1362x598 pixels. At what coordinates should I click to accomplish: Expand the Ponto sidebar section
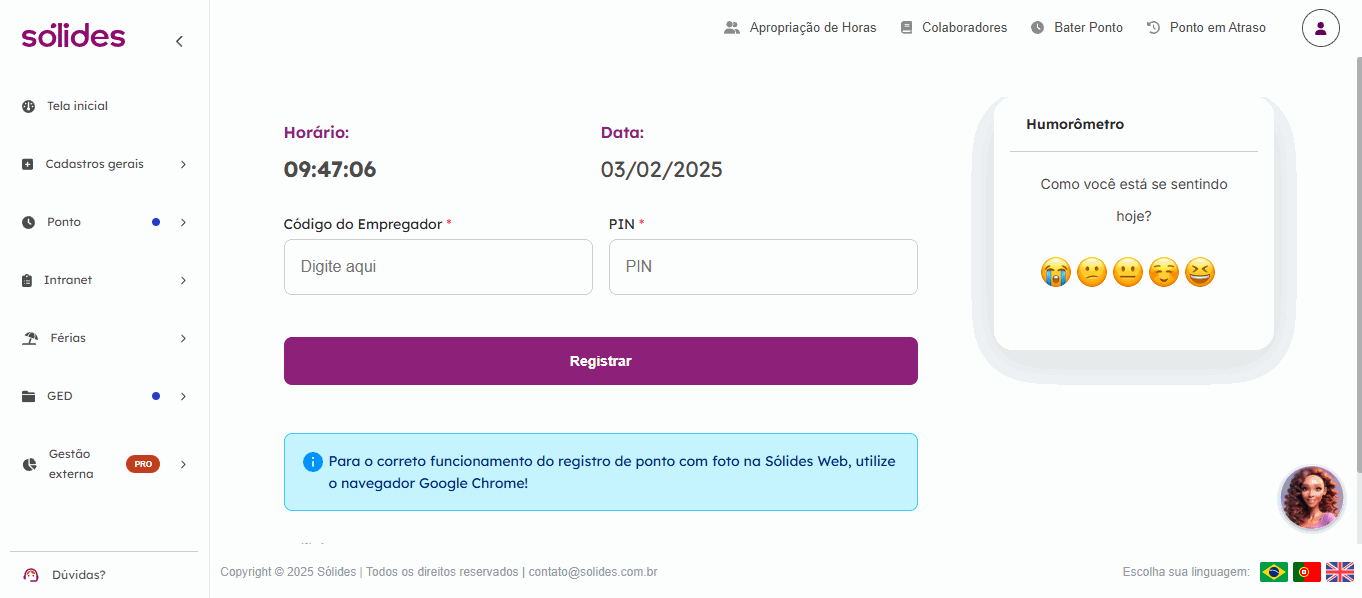pos(104,222)
